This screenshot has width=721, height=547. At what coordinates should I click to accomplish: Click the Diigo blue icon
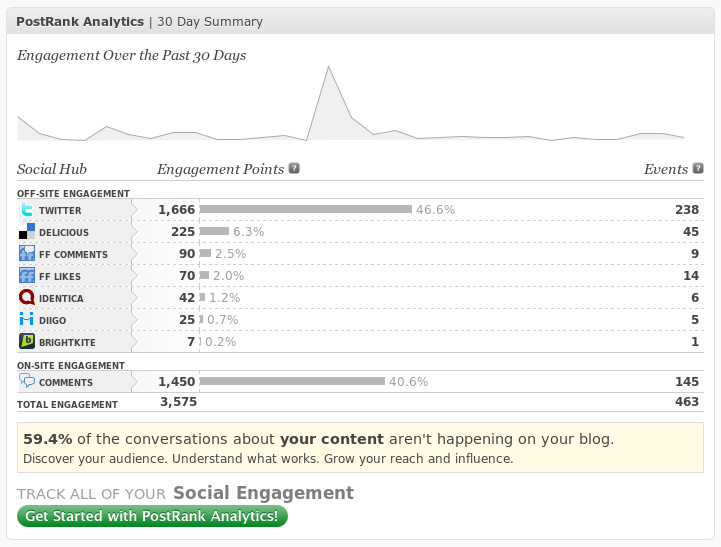27,319
